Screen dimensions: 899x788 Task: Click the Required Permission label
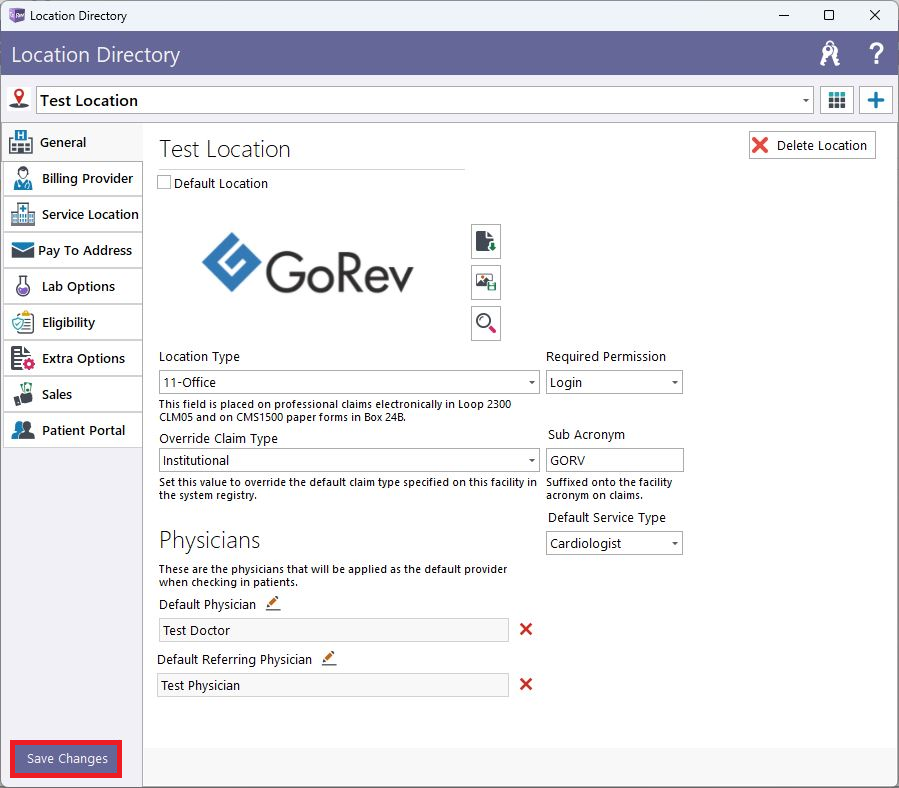pyautogui.click(x=605, y=356)
